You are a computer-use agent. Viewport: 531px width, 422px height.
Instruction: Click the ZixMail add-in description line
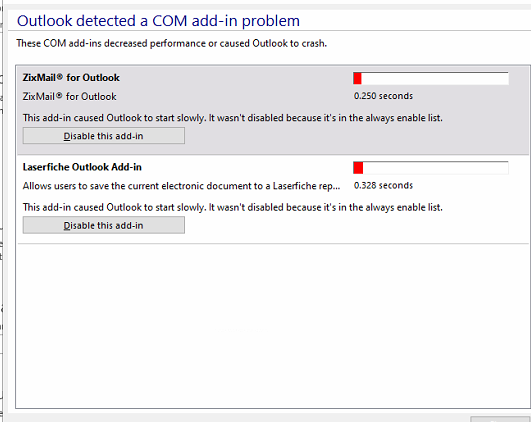tap(69, 97)
